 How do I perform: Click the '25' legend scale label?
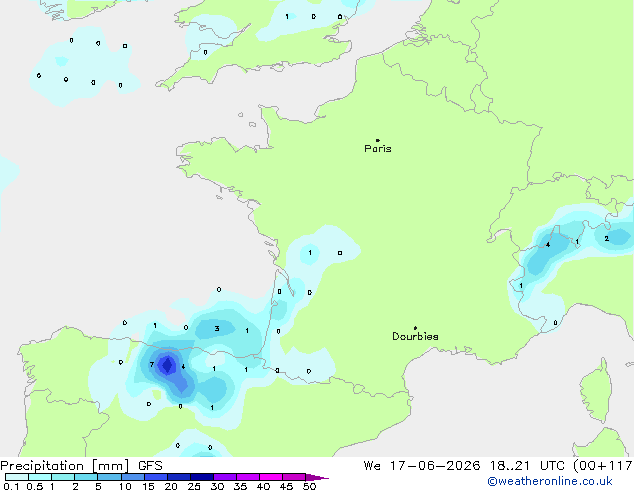tap(194, 486)
